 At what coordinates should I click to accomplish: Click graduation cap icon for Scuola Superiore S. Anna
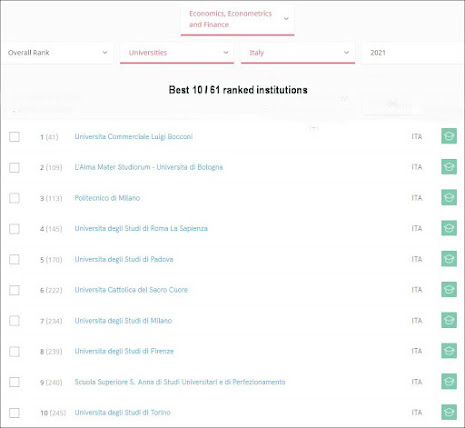[449, 381]
